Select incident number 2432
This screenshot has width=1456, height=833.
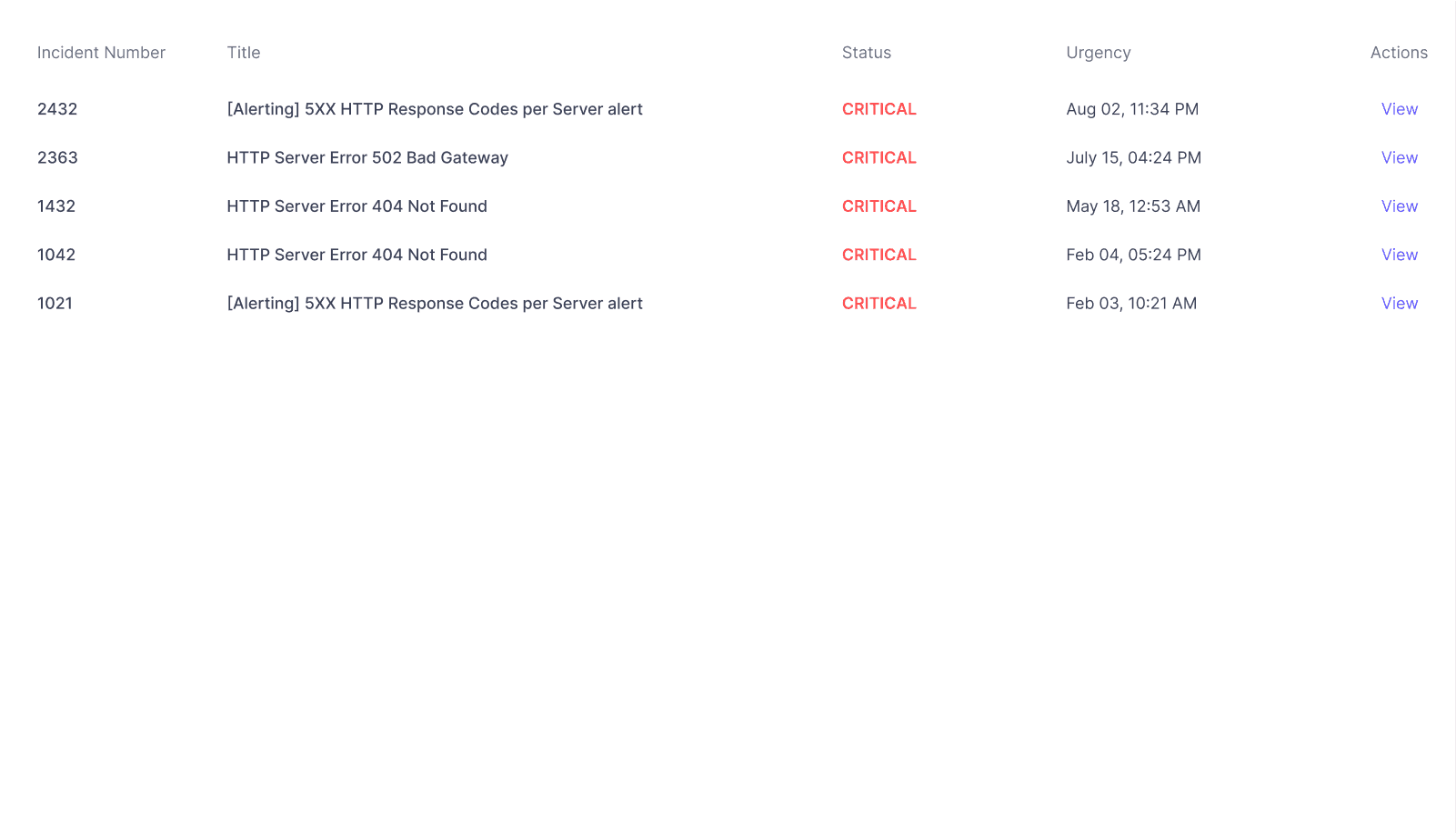[56, 108]
